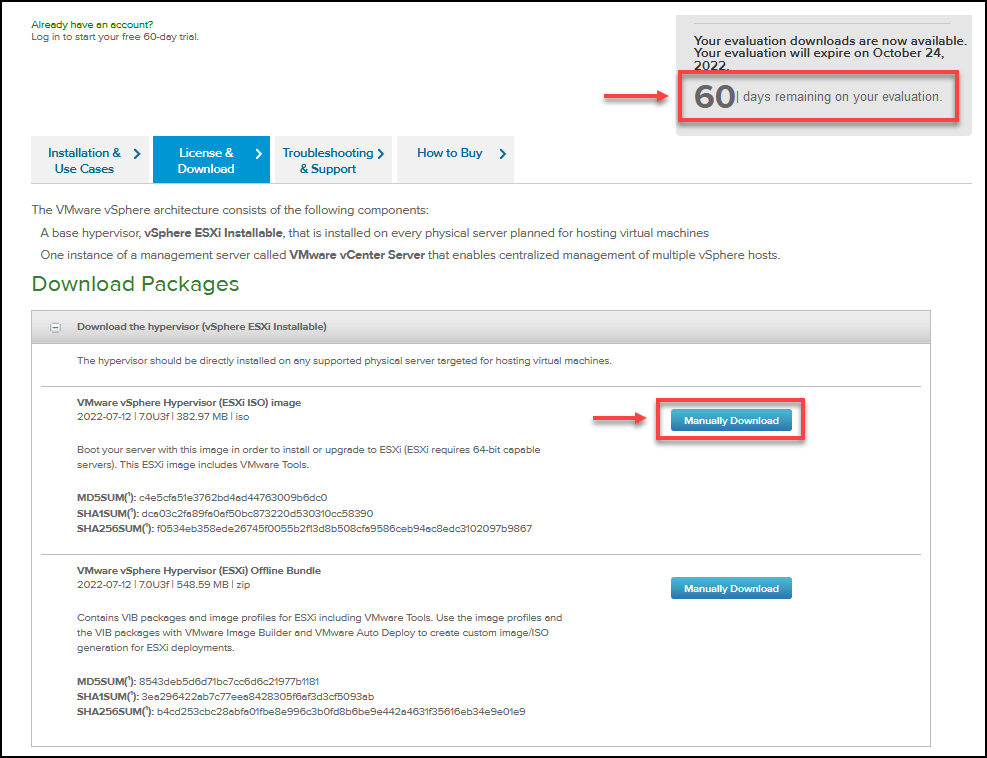Open the Installation & Use Cases tab

pos(90,160)
